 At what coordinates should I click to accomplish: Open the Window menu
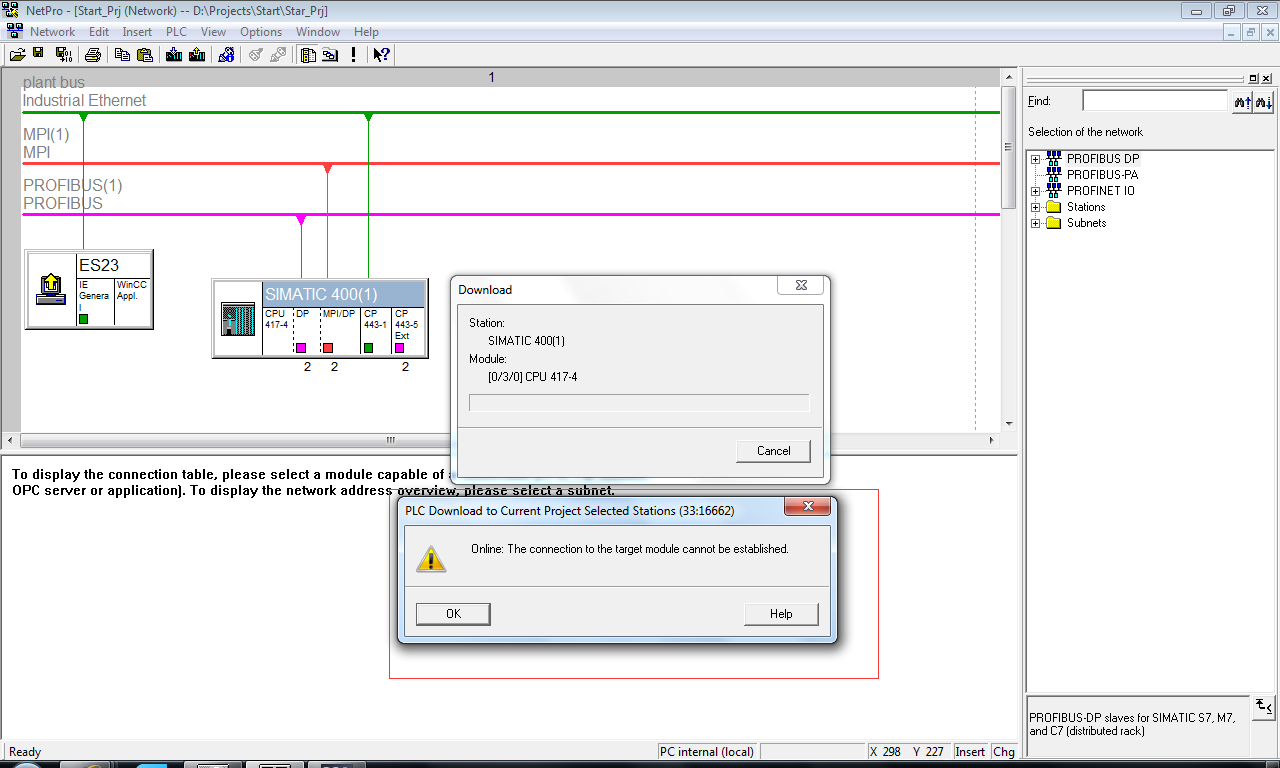tap(318, 32)
